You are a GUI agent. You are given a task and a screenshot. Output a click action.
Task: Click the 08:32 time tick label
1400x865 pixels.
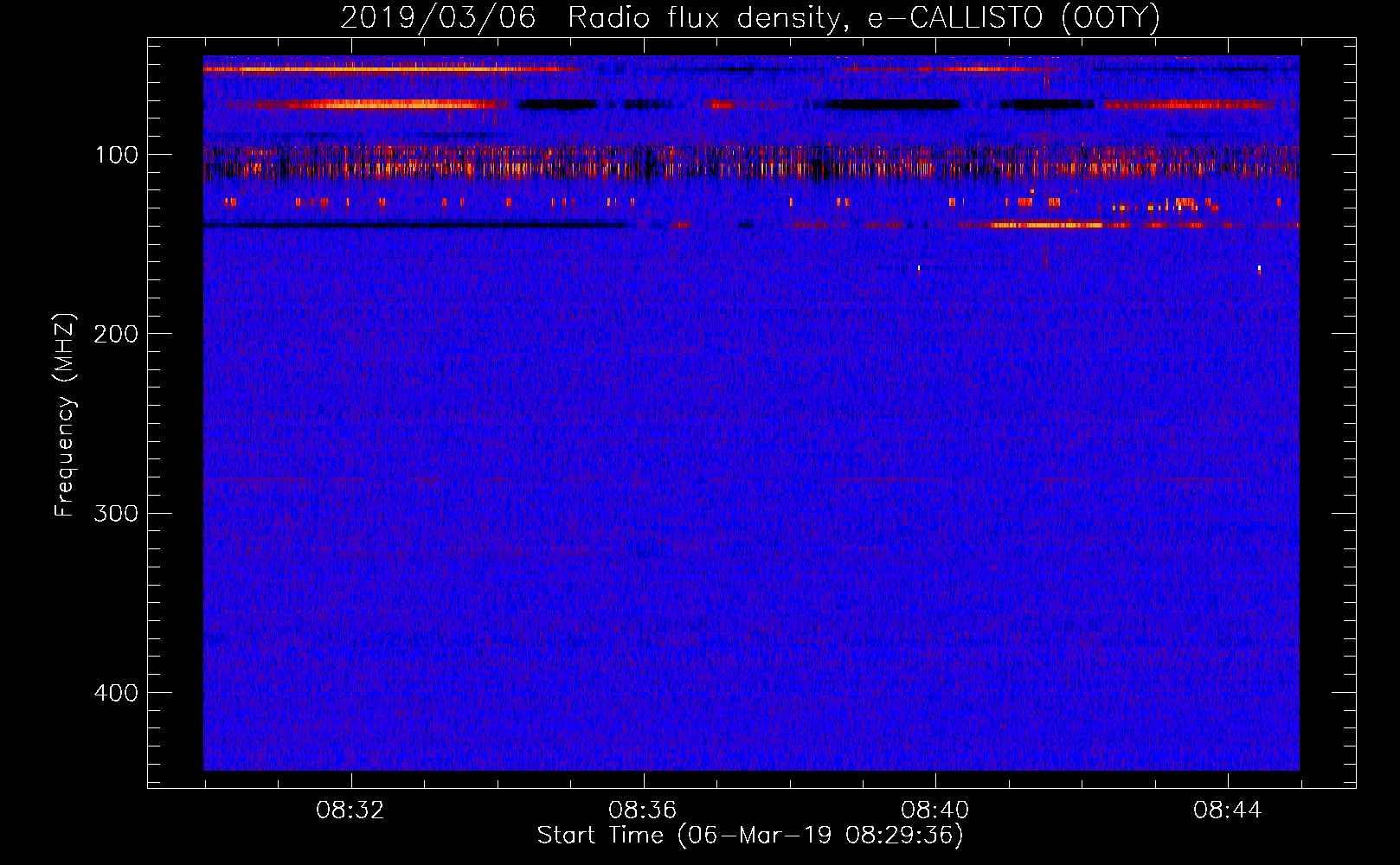[x=350, y=810]
